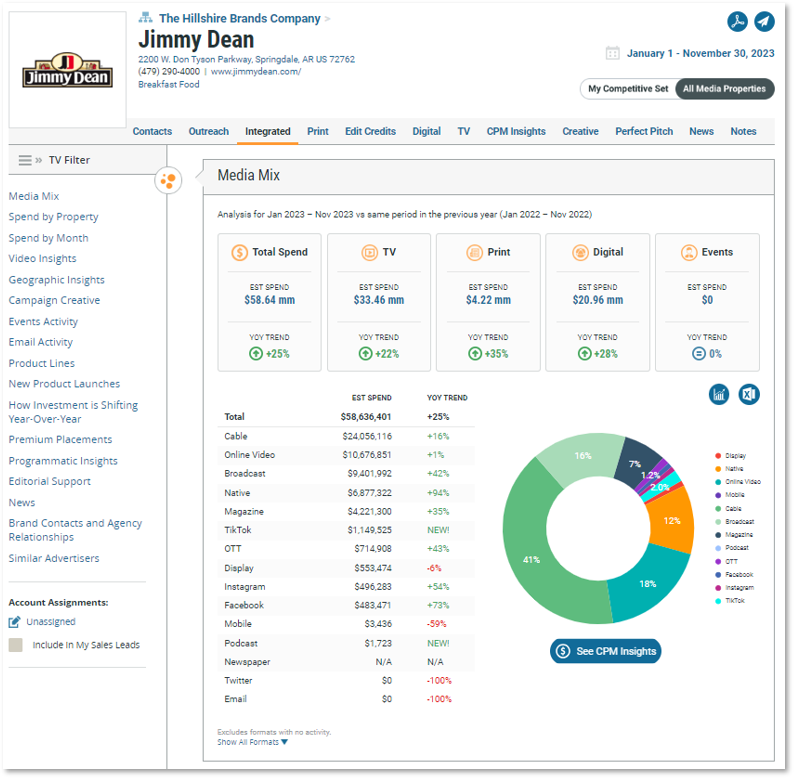Viewport: 794px width, 778px height.
Task: Go to Editorial Support in sidebar
Action: (50, 481)
